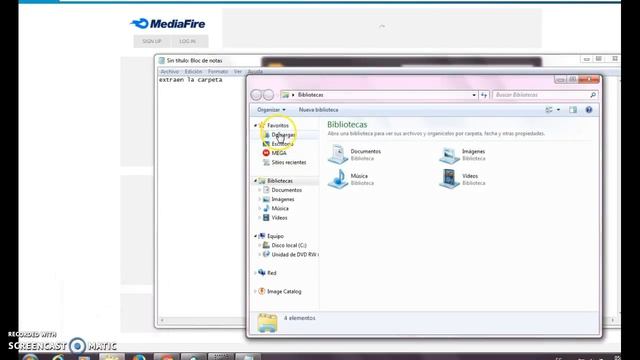Open Archivo menu in Bloc de notas
640x360 pixels.
pyautogui.click(x=169, y=71)
